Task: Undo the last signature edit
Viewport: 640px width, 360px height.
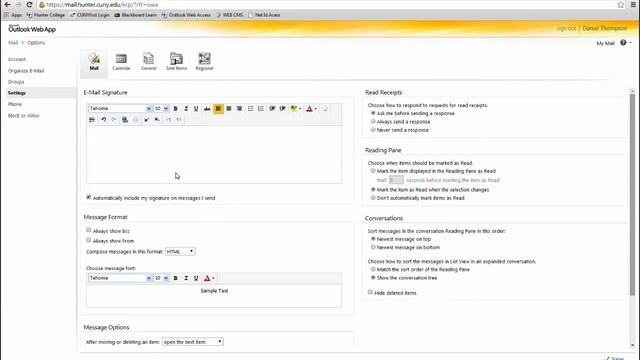Action: tap(104, 120)
